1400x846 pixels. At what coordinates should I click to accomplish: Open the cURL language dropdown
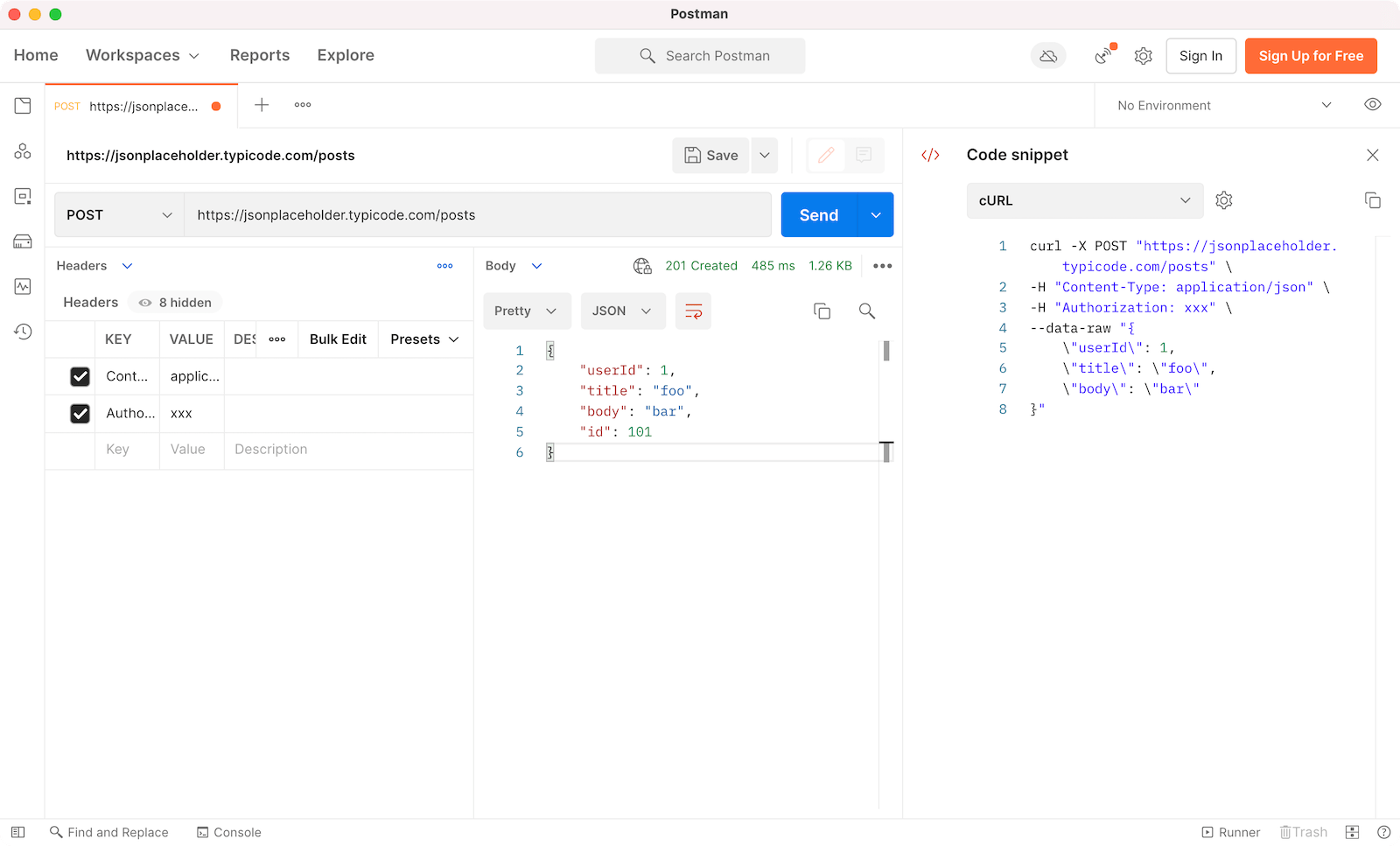click(x=1085, y=200)
